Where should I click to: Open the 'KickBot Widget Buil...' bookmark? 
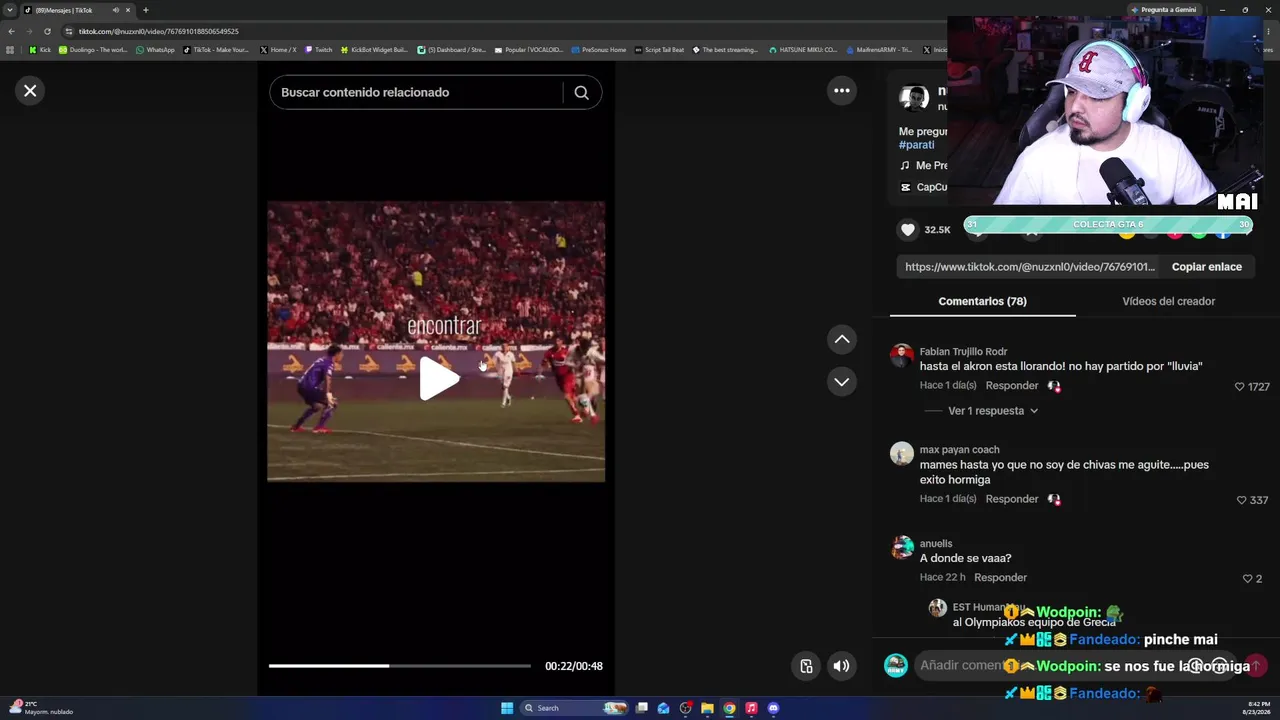click(x=374, y=50)
